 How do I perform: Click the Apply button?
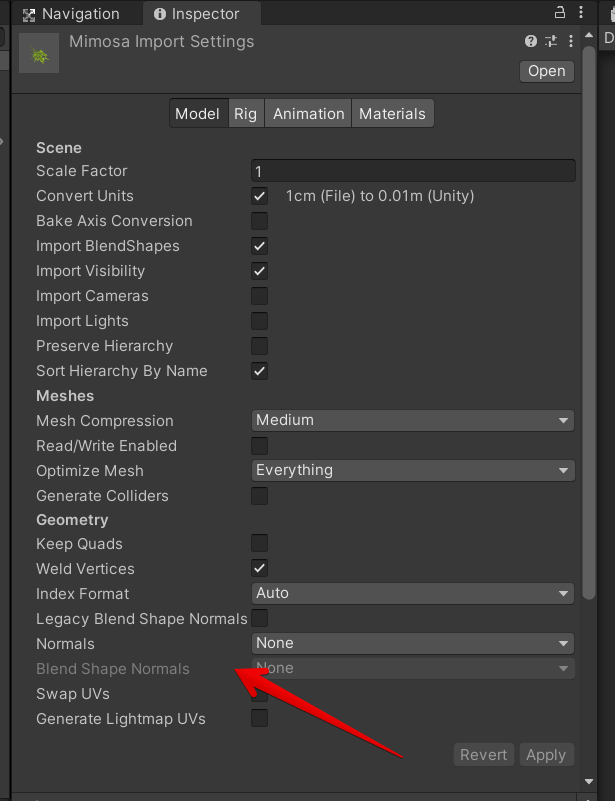(546, 755)
